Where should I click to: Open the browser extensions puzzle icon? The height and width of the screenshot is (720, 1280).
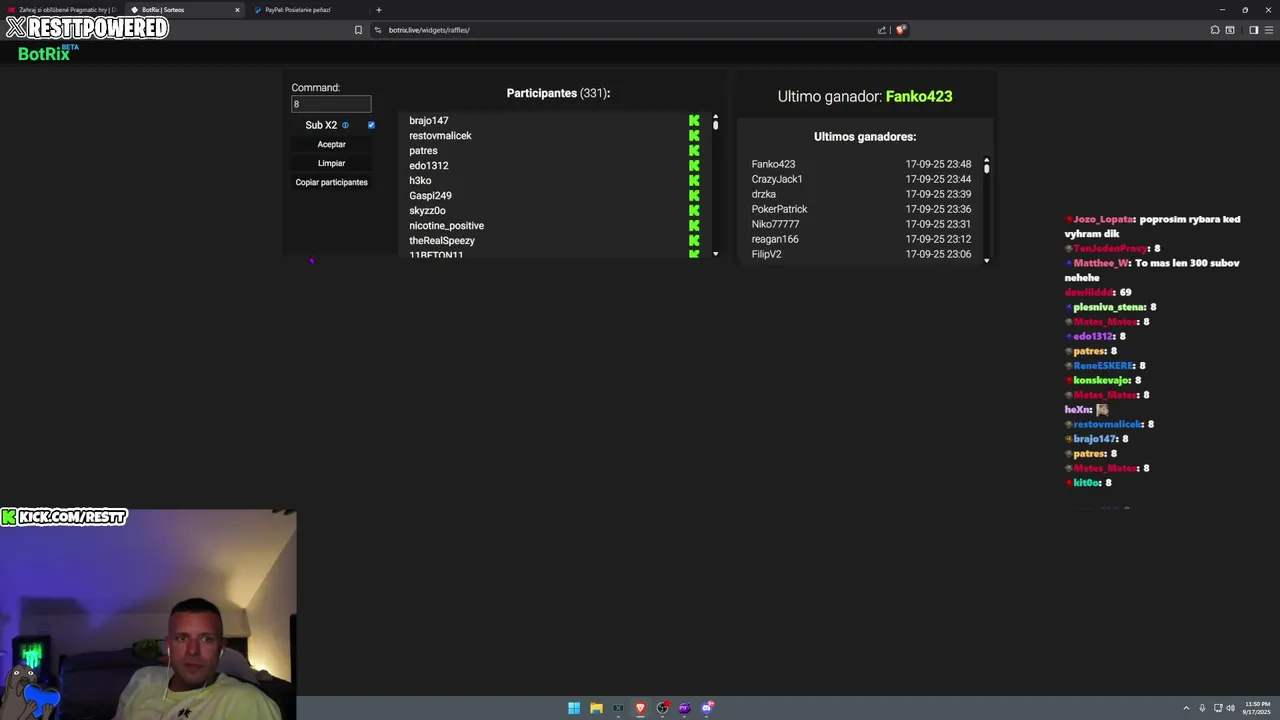point(1215,30)
